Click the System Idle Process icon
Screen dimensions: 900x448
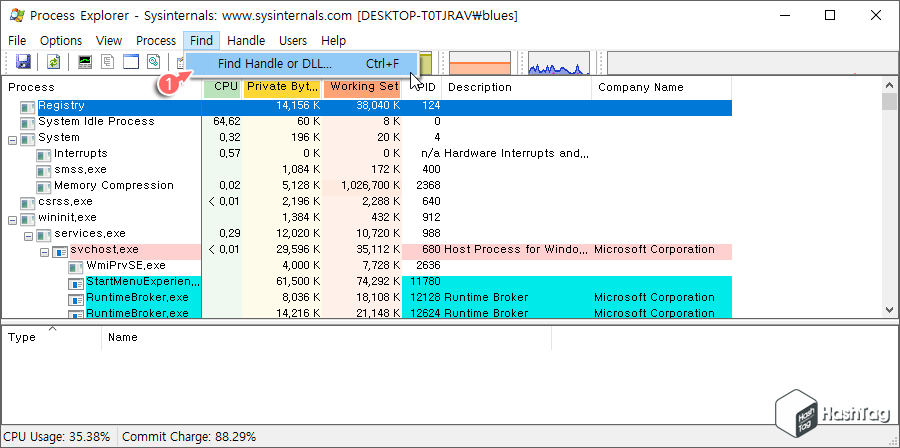click(x=28, y=123)
